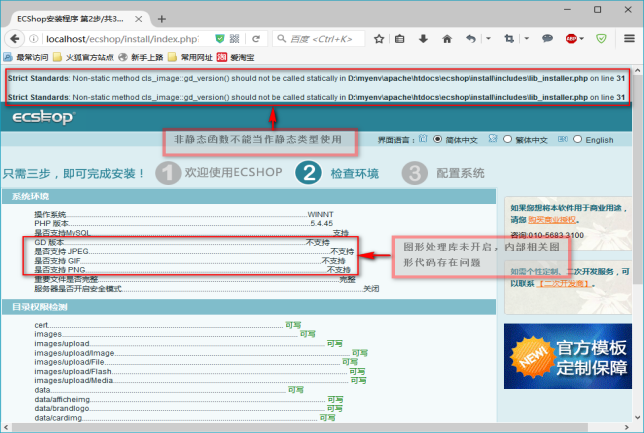The width and height of the screenshot is (644, 433).
Task: Click the 是否支持 JPEG row
Action: (x=194, y=251)
